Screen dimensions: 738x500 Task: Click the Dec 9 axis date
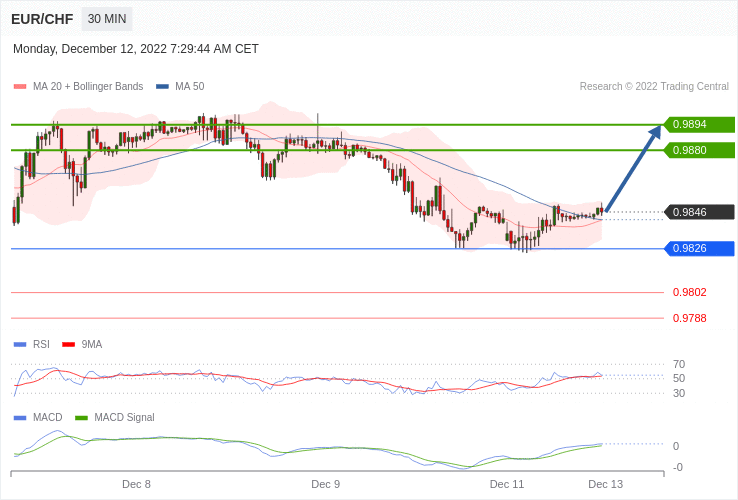(325, 484)
